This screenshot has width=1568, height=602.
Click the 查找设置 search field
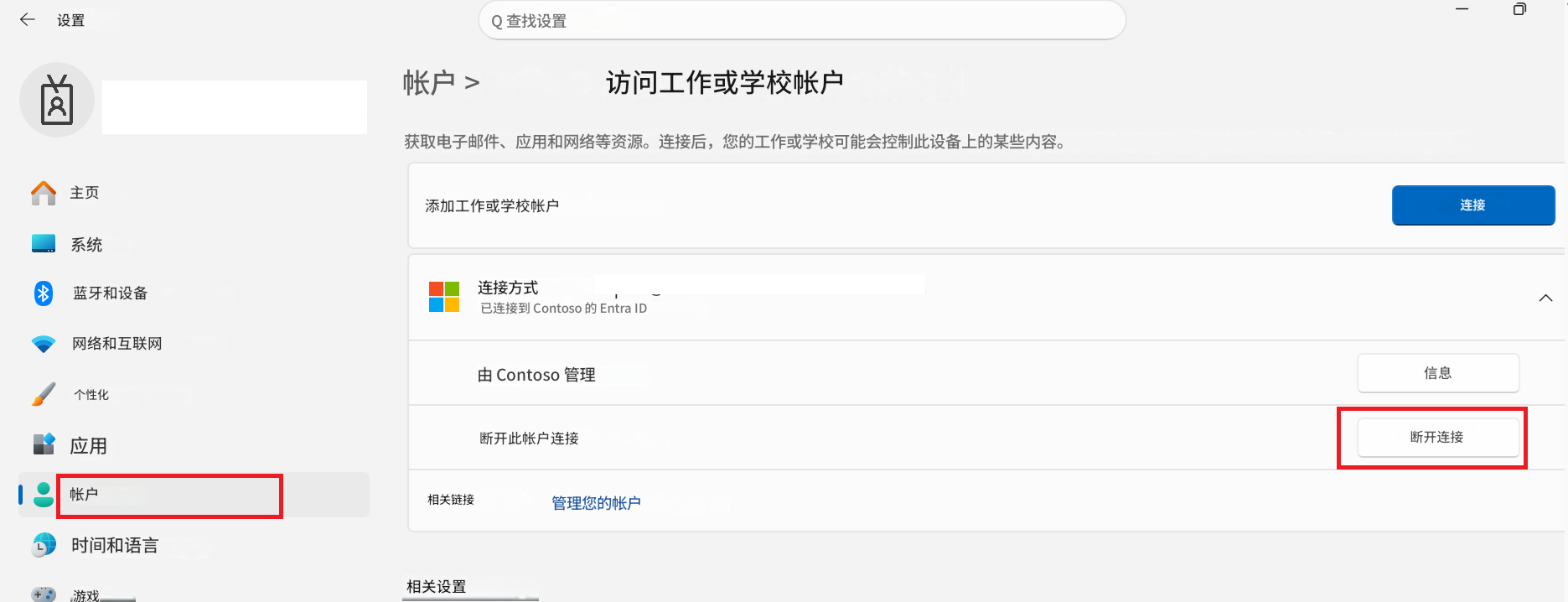802,20
